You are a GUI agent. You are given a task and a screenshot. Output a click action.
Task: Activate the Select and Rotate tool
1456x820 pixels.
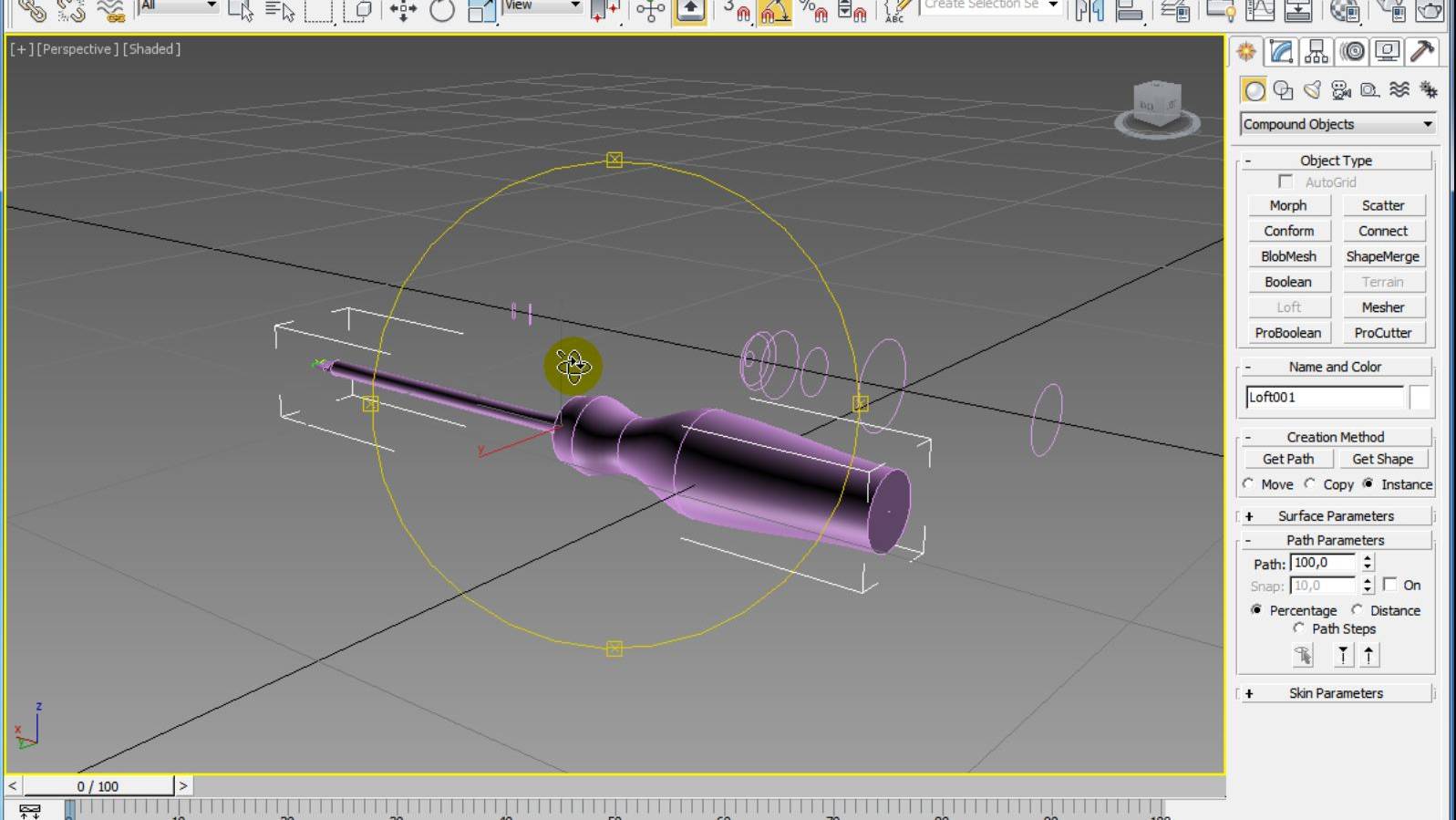(441, 10)
